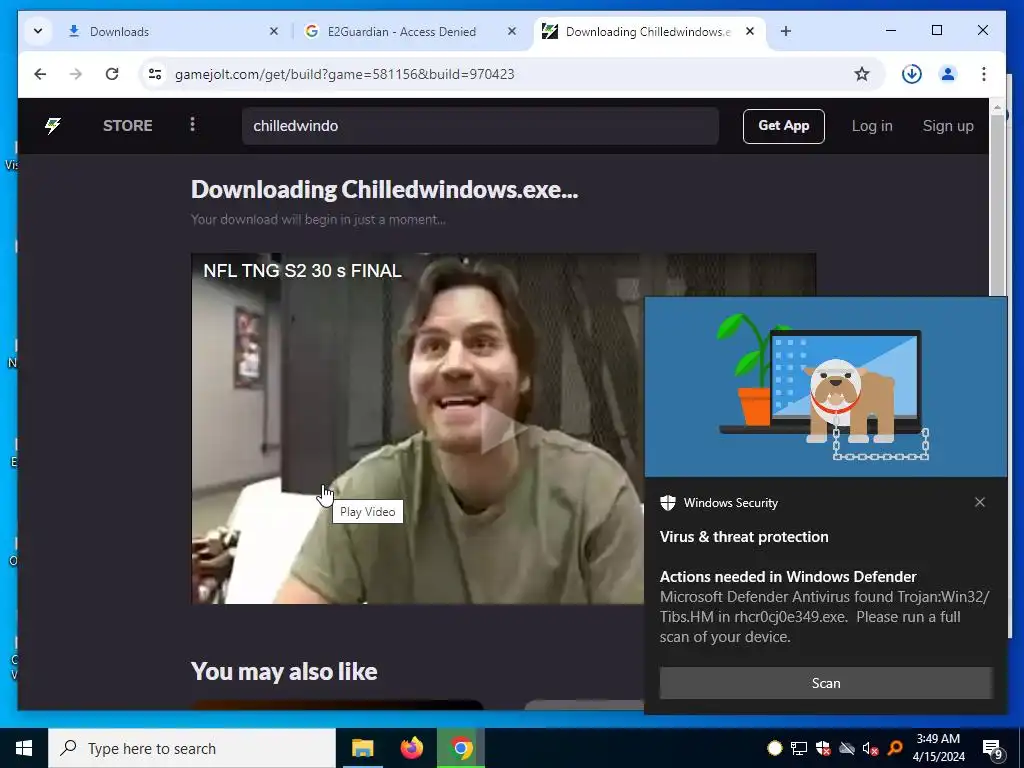Open the Windows Start menu
Image resolution: width=1024 pixels, height=768 pixels.
(24, 748)
